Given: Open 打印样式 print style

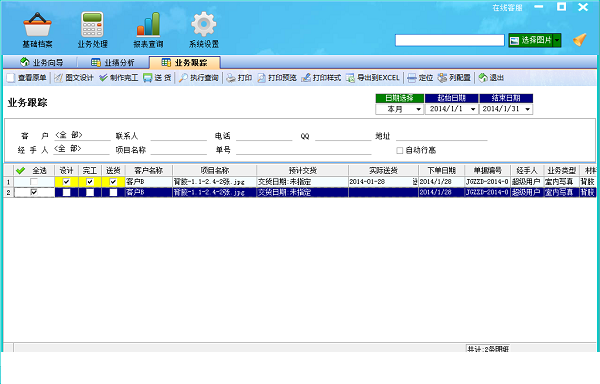Looking at the screenshot, I should click(x=321, y=78).
